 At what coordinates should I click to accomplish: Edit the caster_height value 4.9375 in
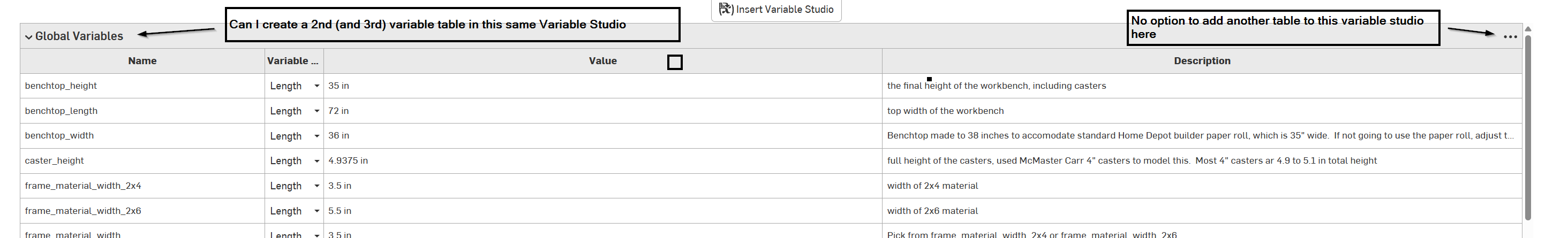(x=348, y=161)
